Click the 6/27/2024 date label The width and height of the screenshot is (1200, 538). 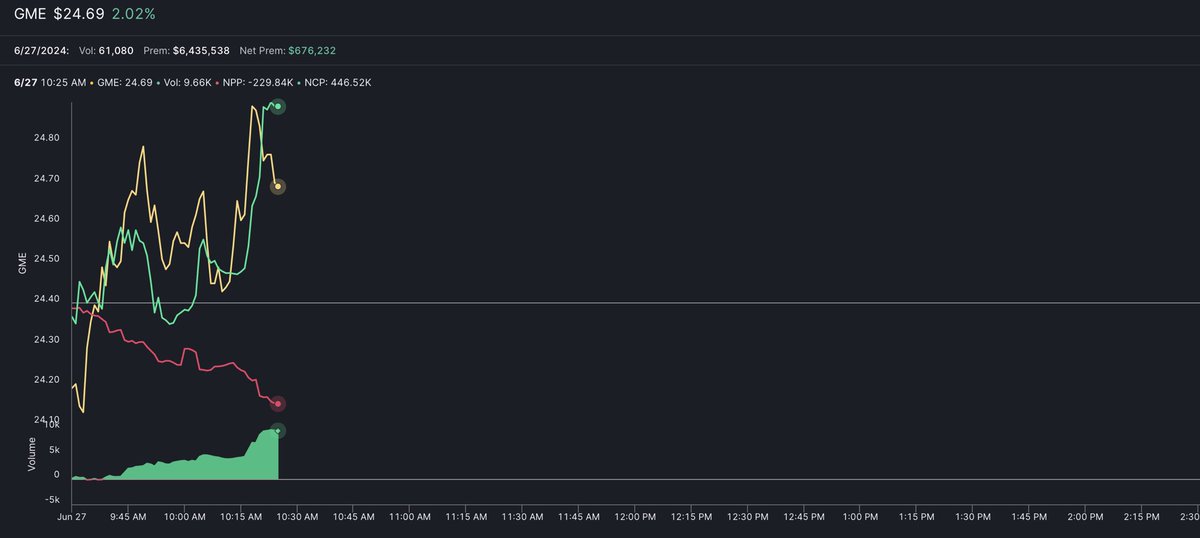click(x=41, y=49)
